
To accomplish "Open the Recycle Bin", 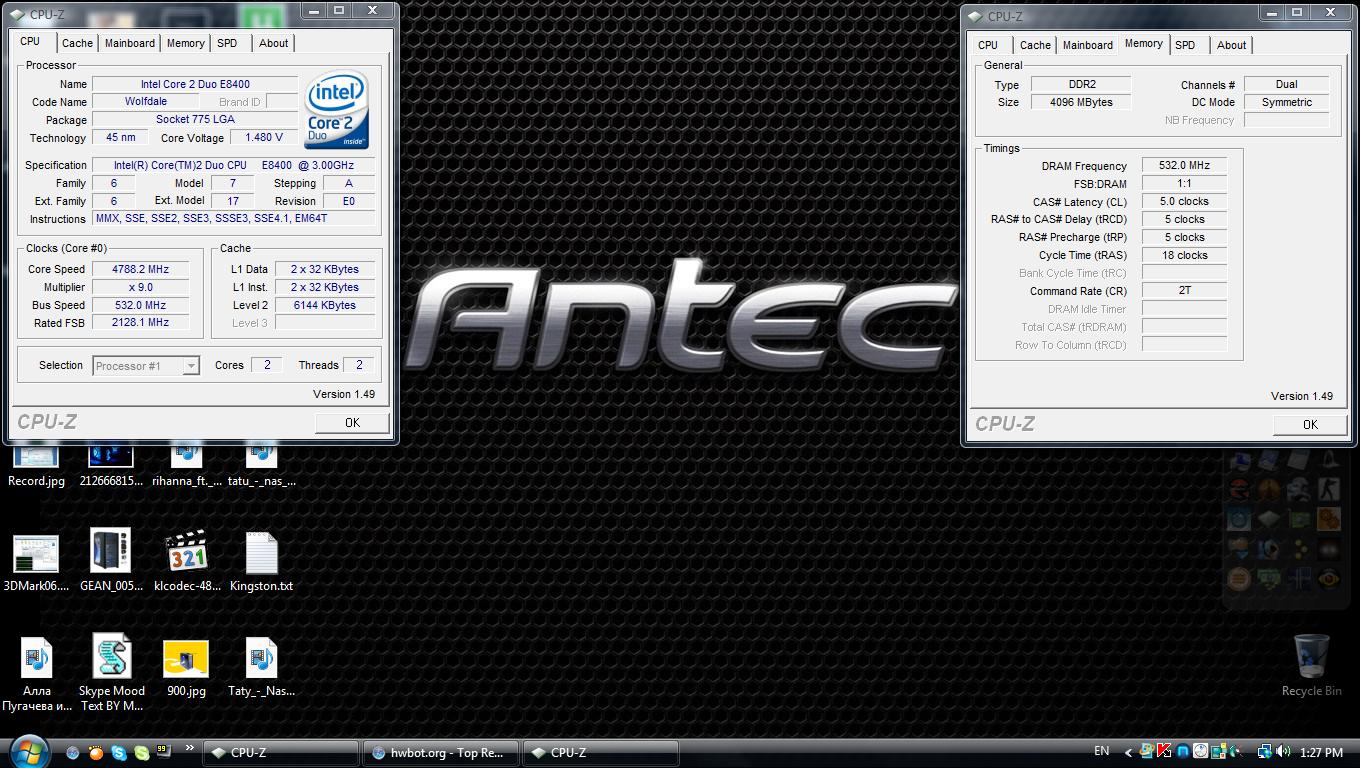I will pos(1311,665).
